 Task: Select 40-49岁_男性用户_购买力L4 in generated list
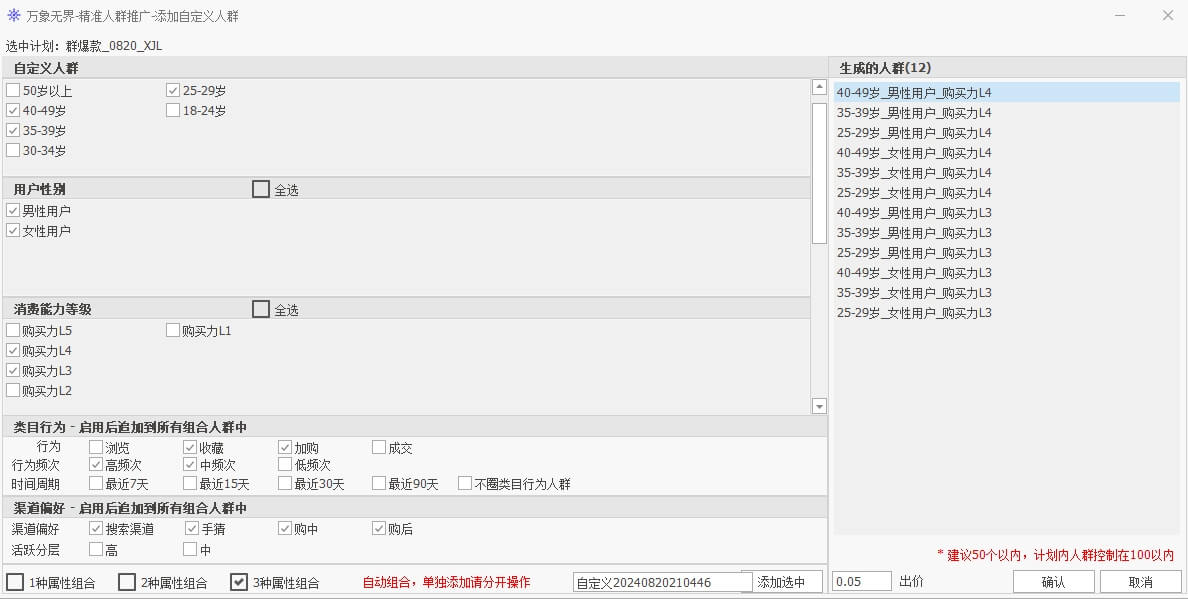(x=1007, y=93)
